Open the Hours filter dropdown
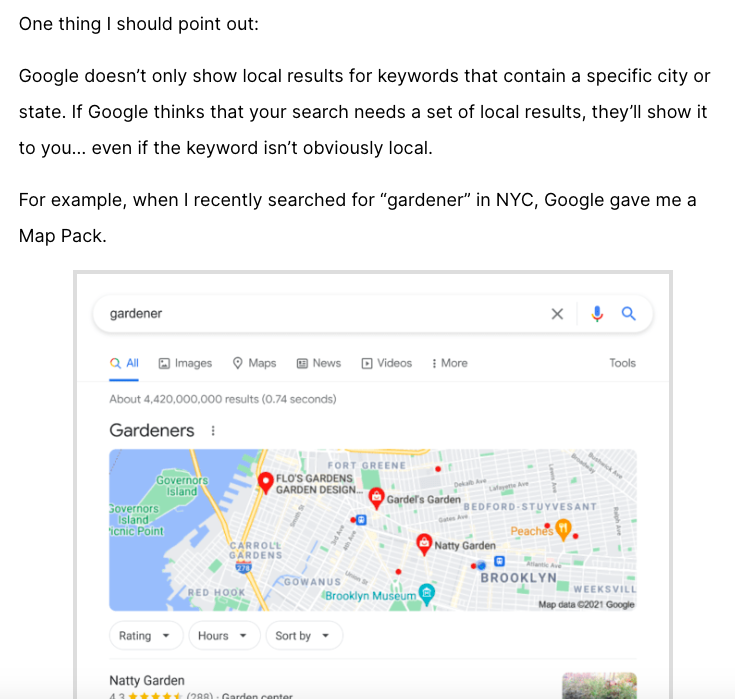 [222, 636]
